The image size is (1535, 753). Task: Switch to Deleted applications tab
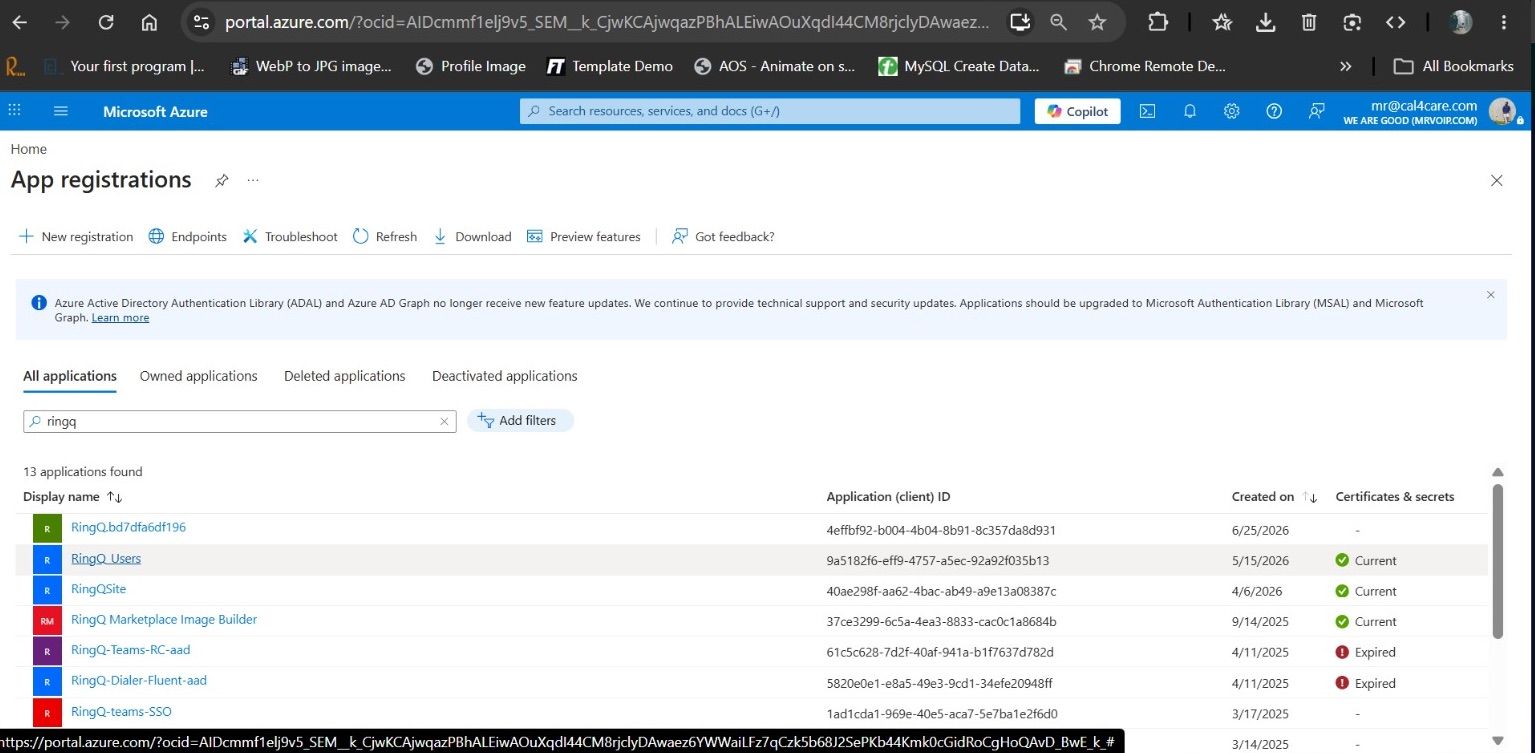click(x=345, y=376)
